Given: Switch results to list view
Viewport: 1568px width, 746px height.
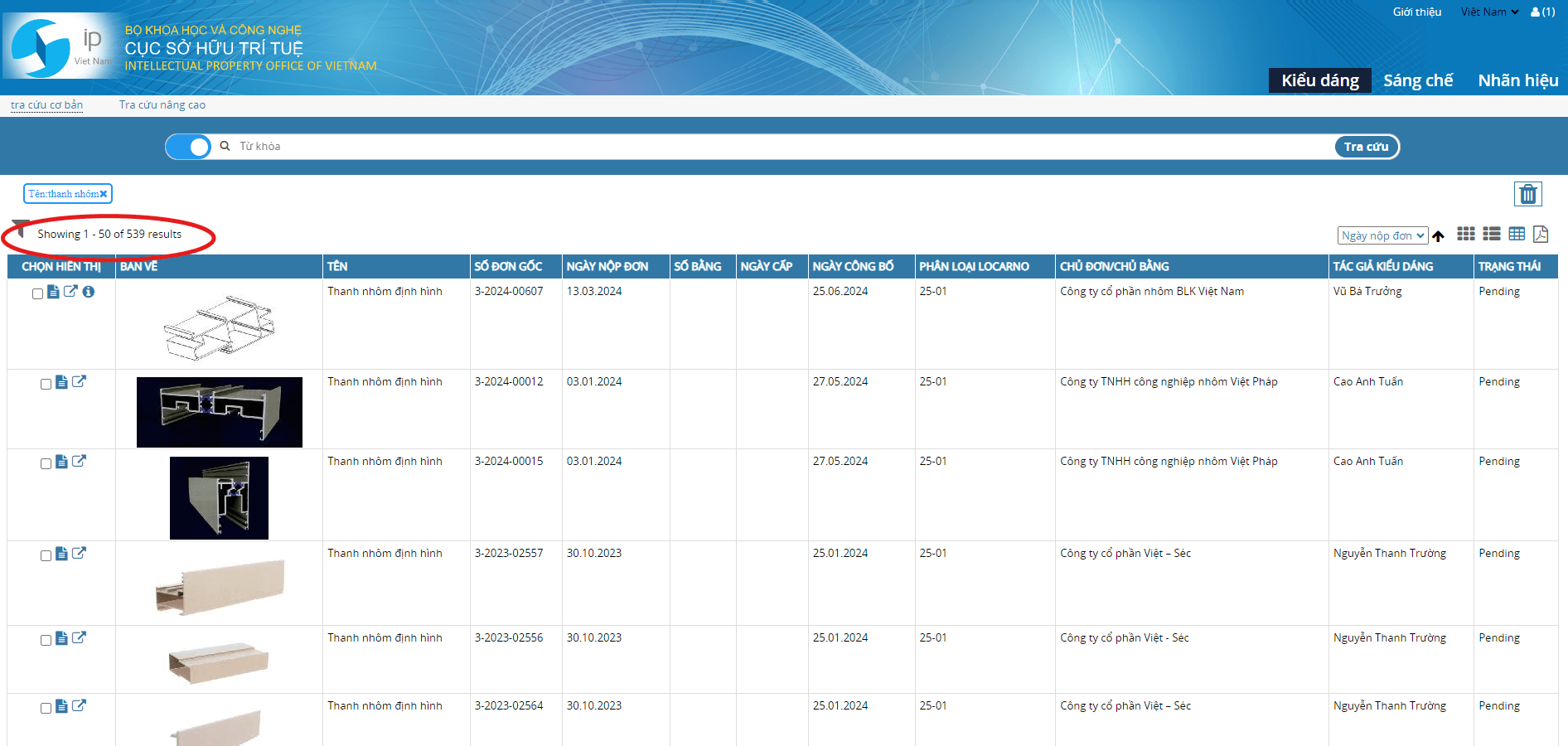Looking at the screenshot, I should [x=1491, y=235].
